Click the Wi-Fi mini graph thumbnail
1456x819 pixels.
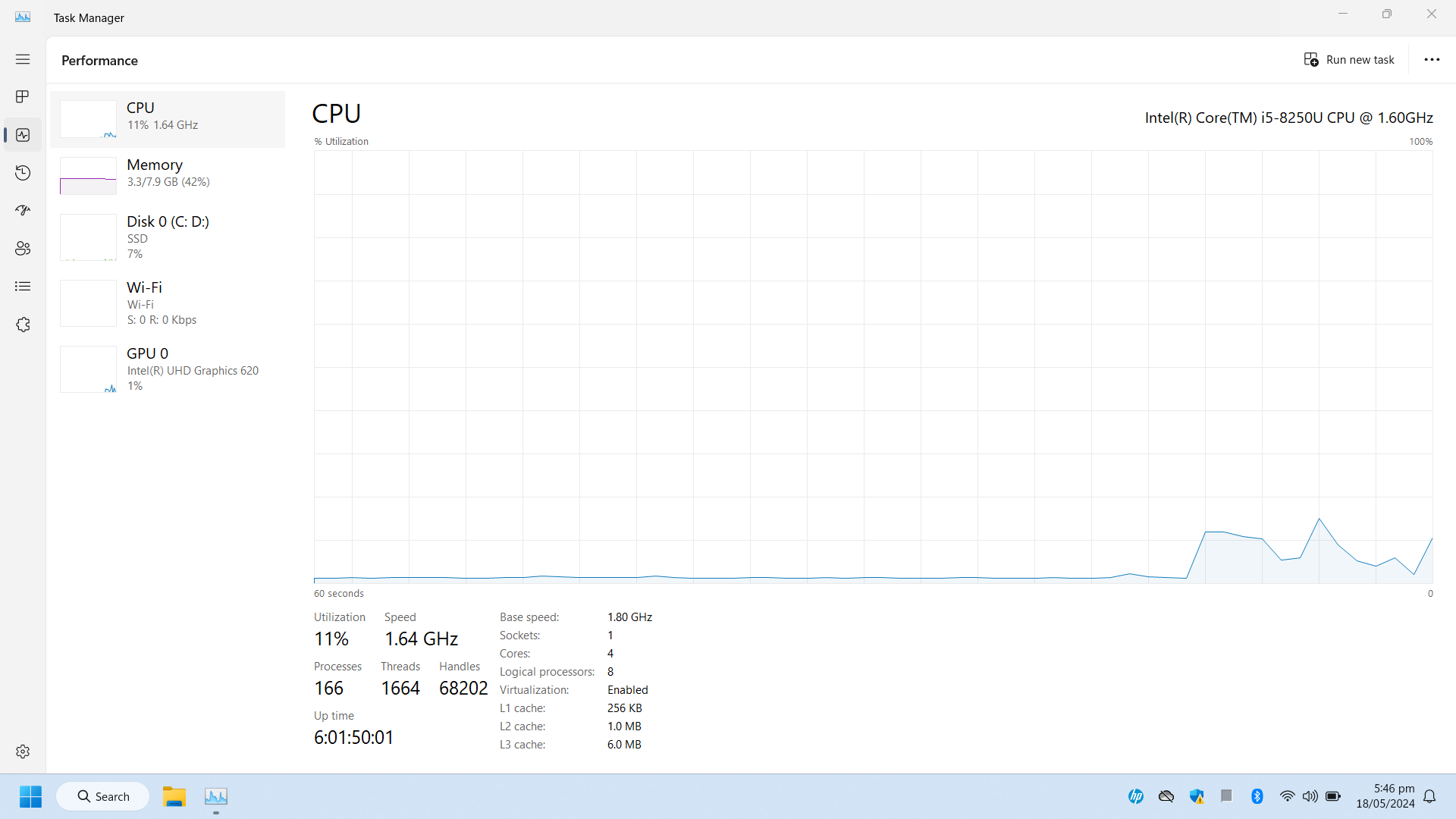[x=88, y=303]
